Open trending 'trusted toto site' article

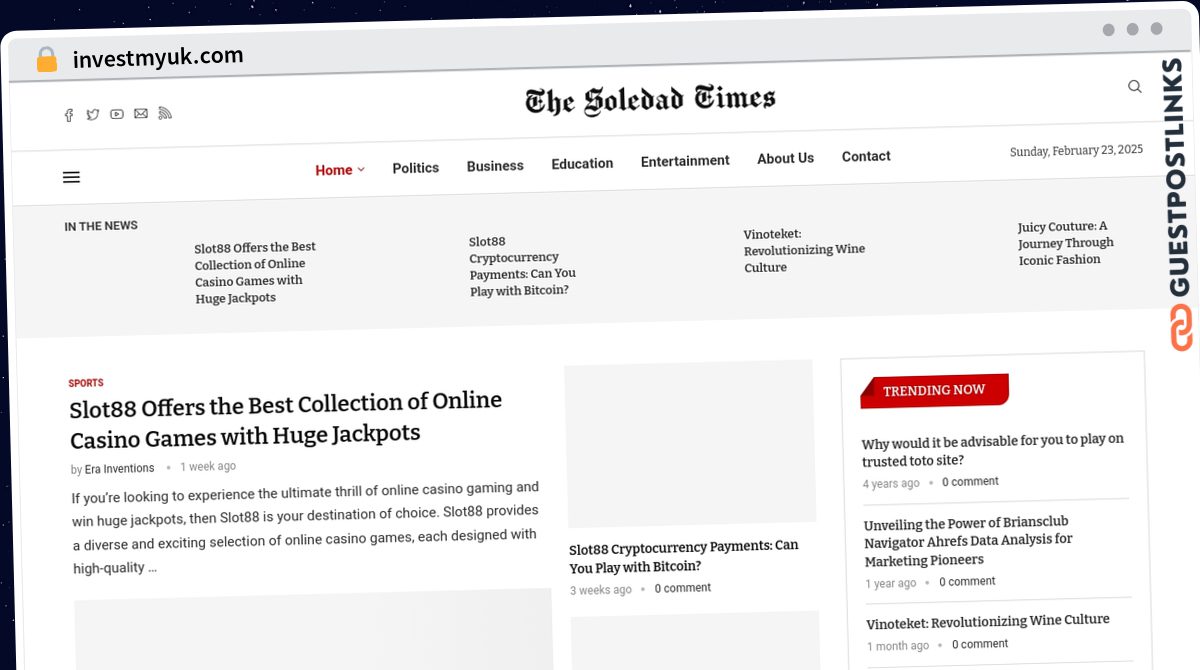pyautogui.click(x=993, y=450)
